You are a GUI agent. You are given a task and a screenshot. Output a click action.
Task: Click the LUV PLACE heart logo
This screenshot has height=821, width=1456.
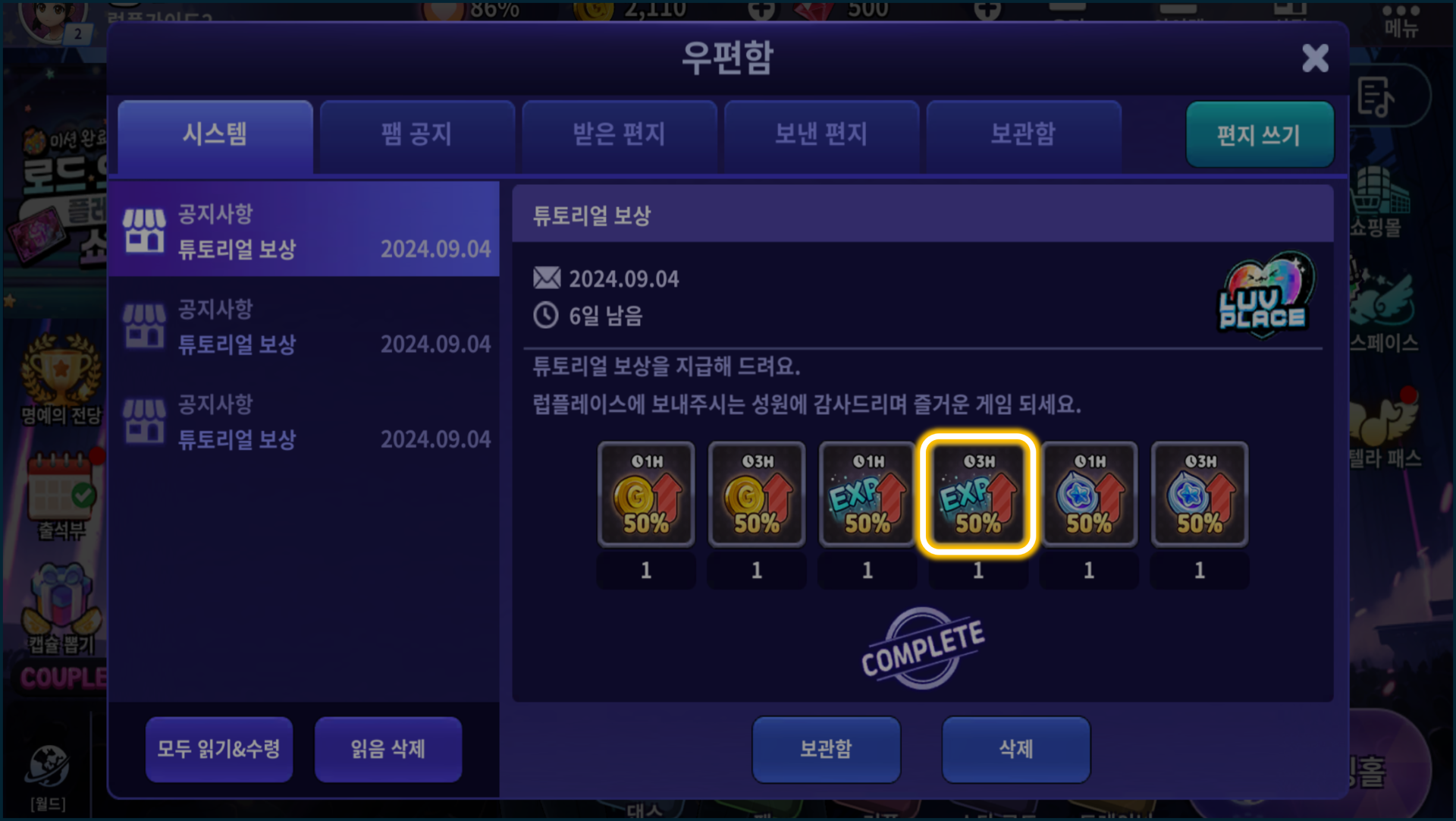pos(1264,294)
